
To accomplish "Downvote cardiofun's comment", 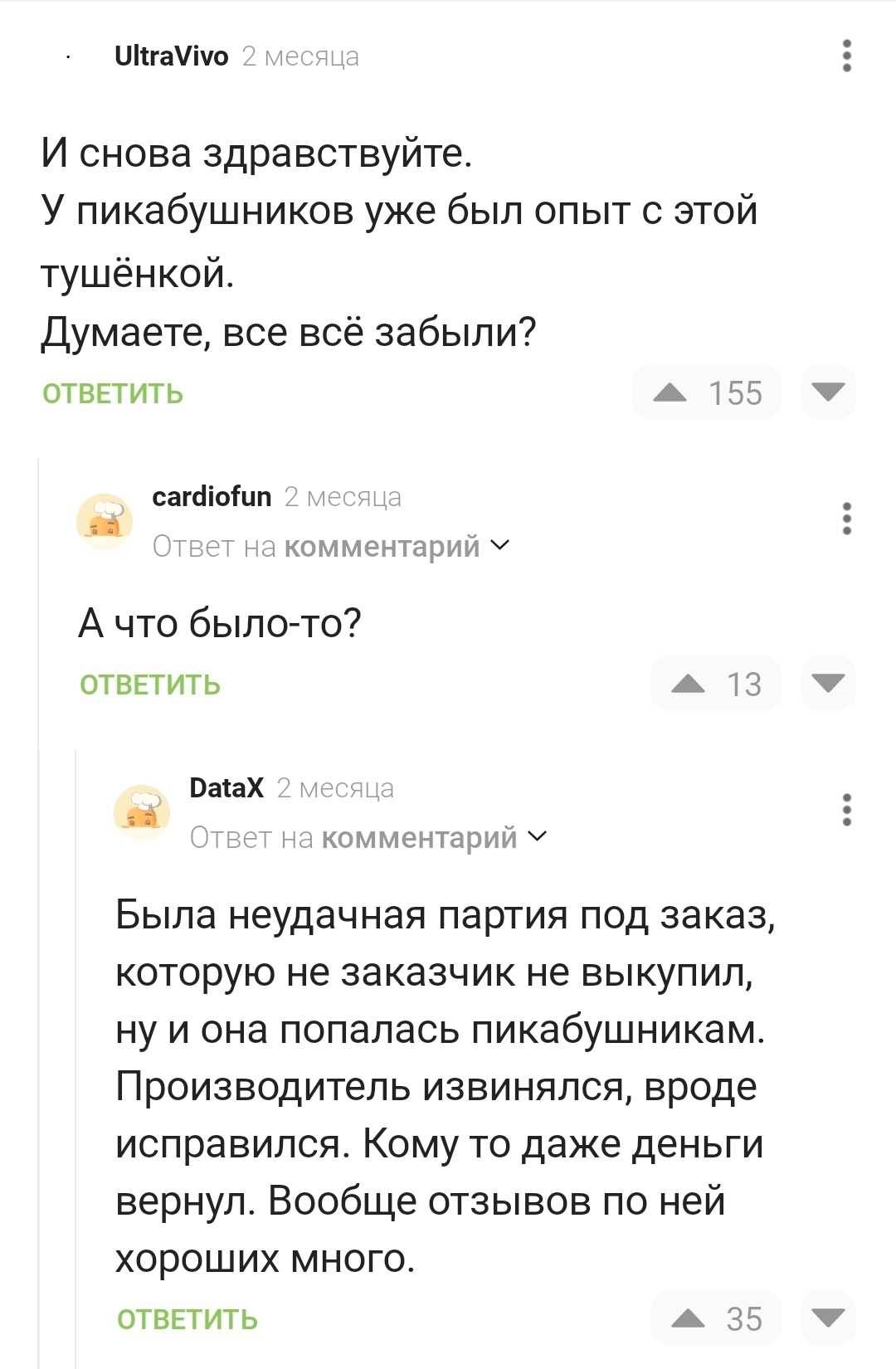I will pyautogui.click(x=827, y=684).
